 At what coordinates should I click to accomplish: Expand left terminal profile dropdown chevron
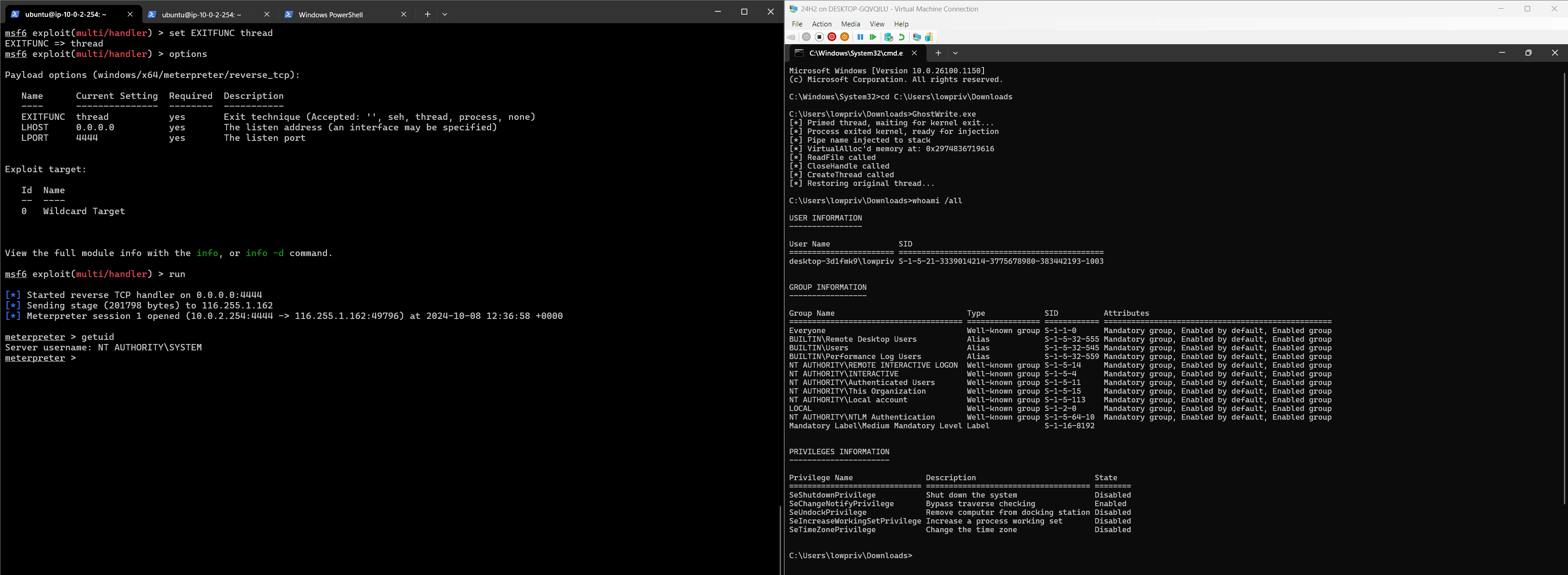pyautogui.click(x=445, y=14)
